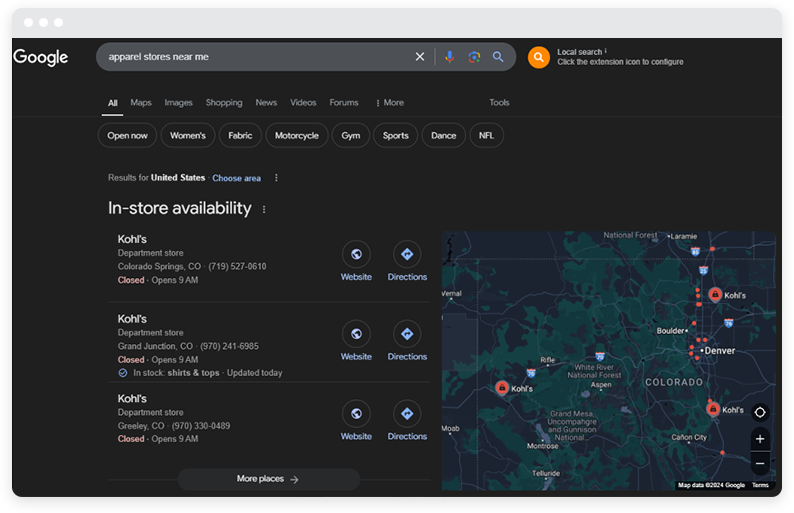Get Directions to Kohl's Grand Junction
794x513 pixels.
coord(407,334)
